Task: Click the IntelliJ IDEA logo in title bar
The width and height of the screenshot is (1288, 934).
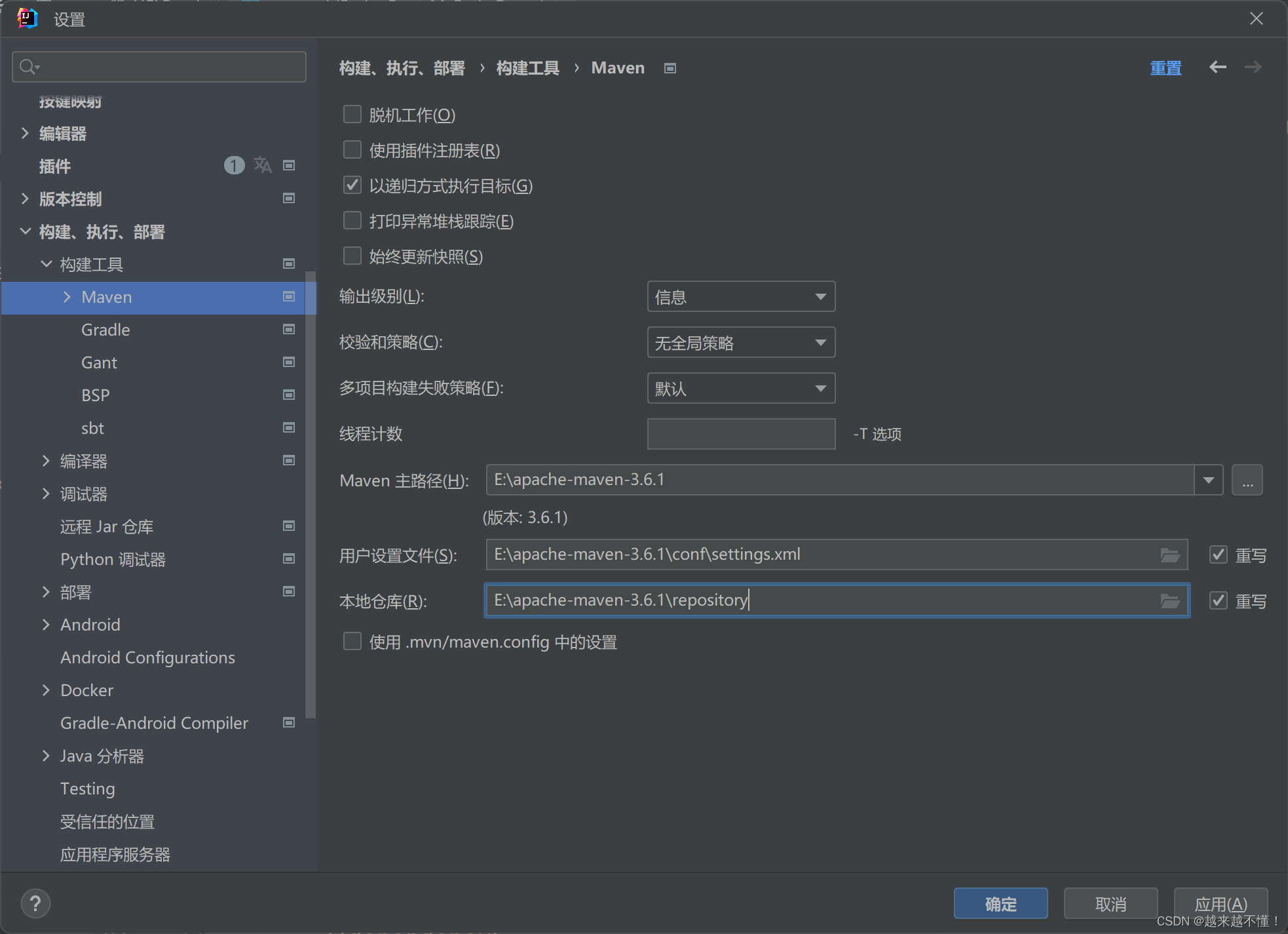Action: (x=28, y=18)
